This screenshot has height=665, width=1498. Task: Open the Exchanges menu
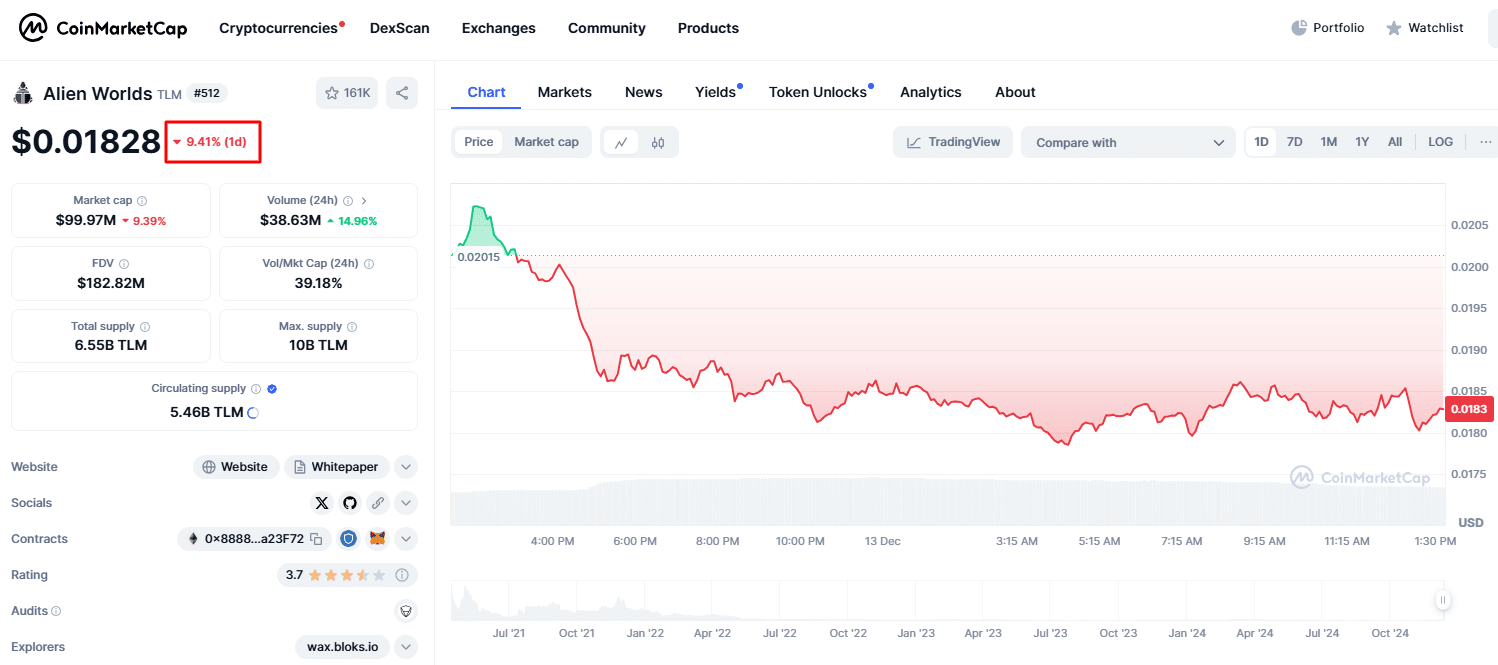click(x=499, y=28)
